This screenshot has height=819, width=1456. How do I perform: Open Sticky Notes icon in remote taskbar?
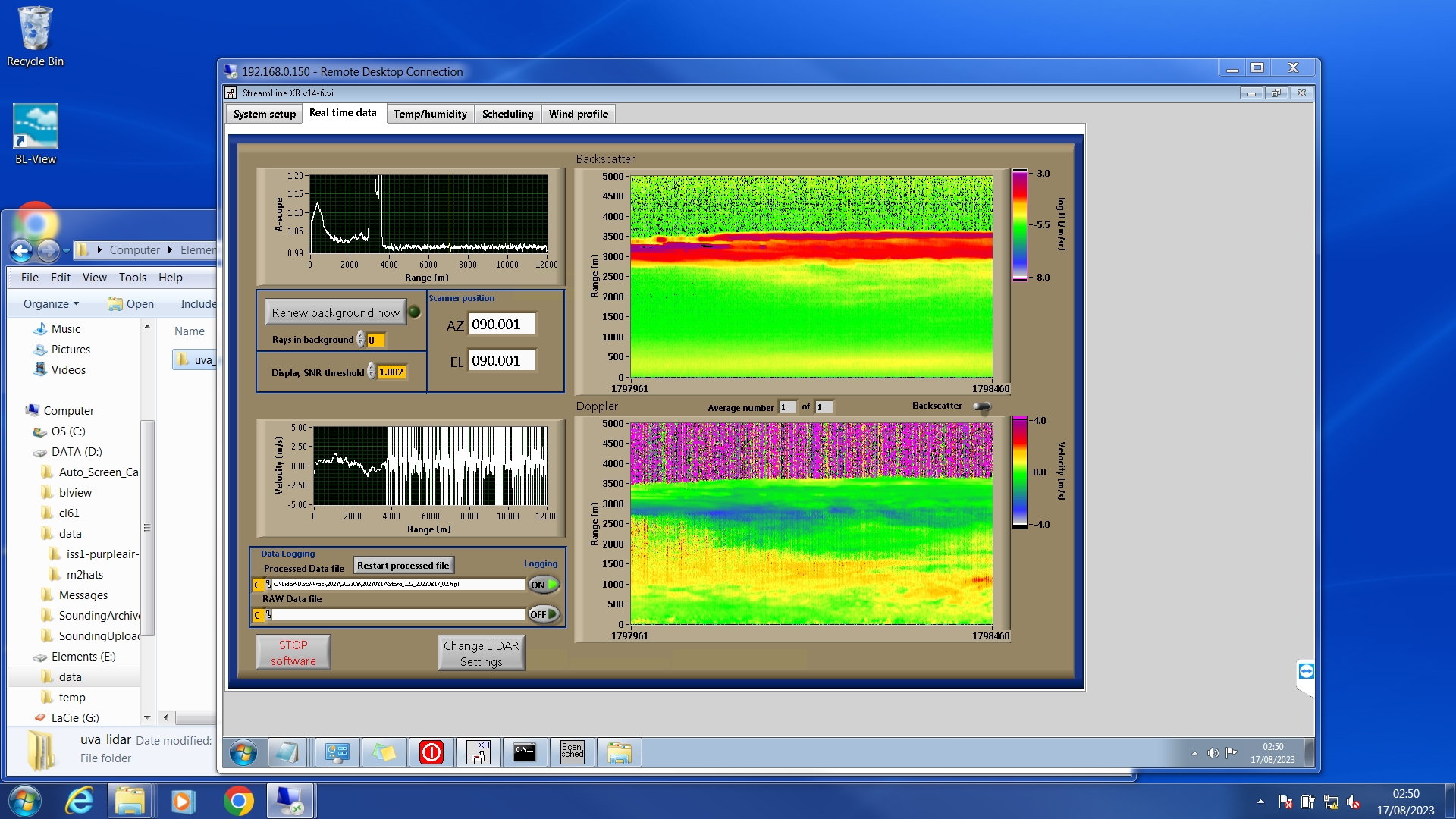click(384, 752)
